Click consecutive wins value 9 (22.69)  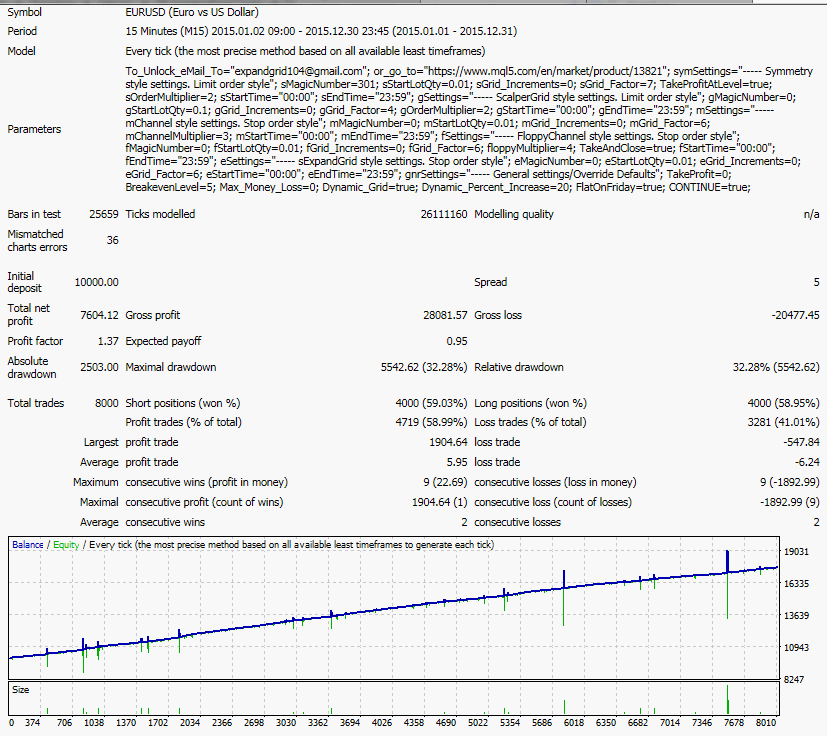click(x=445, y=482)
